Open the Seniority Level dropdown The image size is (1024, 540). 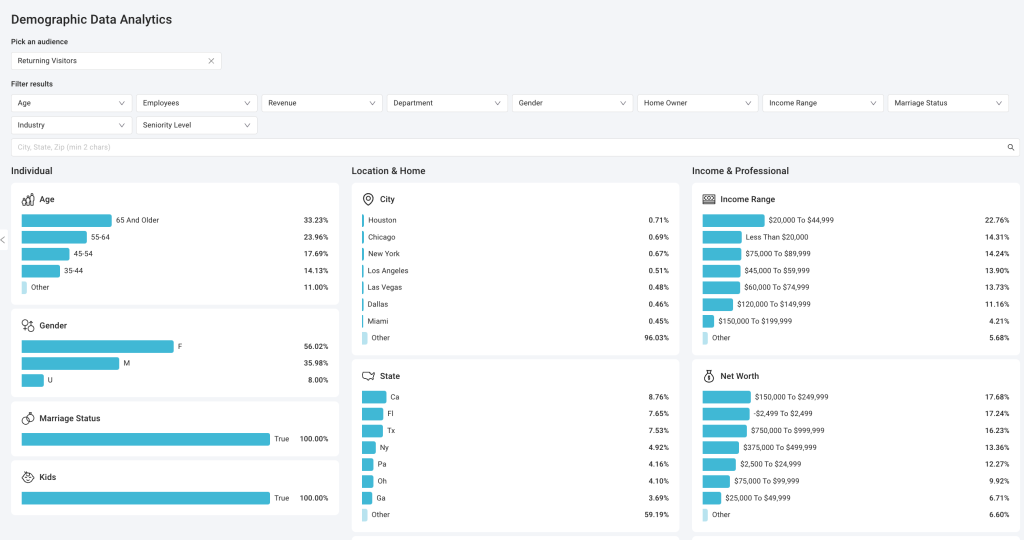pyautogui.click(x=197, y=125)
